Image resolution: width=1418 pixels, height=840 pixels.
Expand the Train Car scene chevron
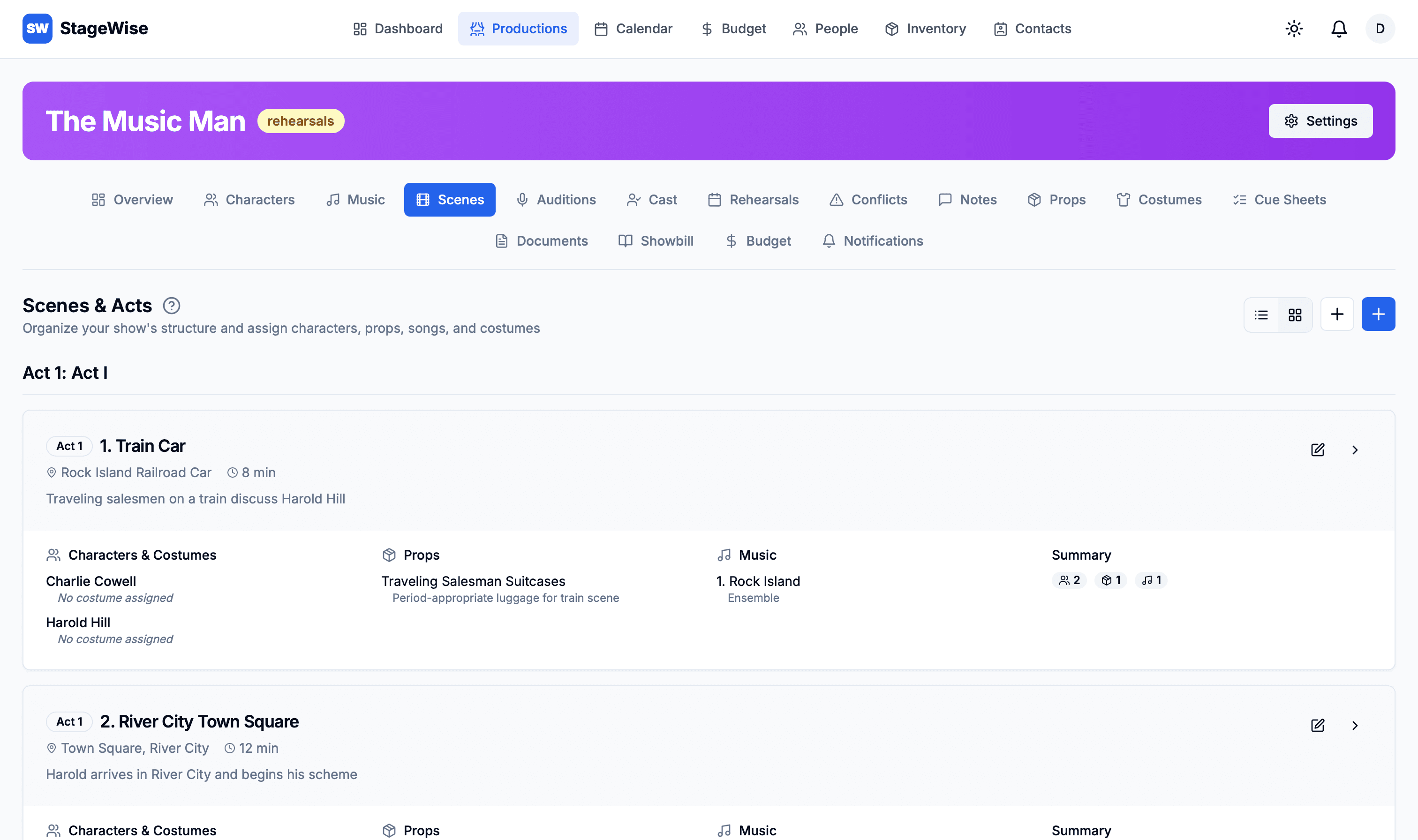click(x=1355, y=450)
